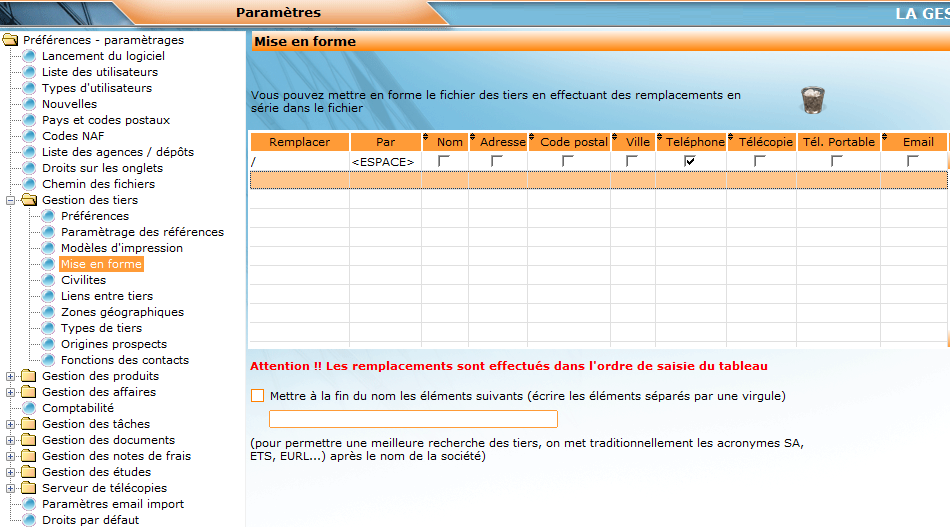Screen dimensions: 950x527
Task: Enable Mettre à la fin du nom checkbox
Action: (x=257, y=396)
